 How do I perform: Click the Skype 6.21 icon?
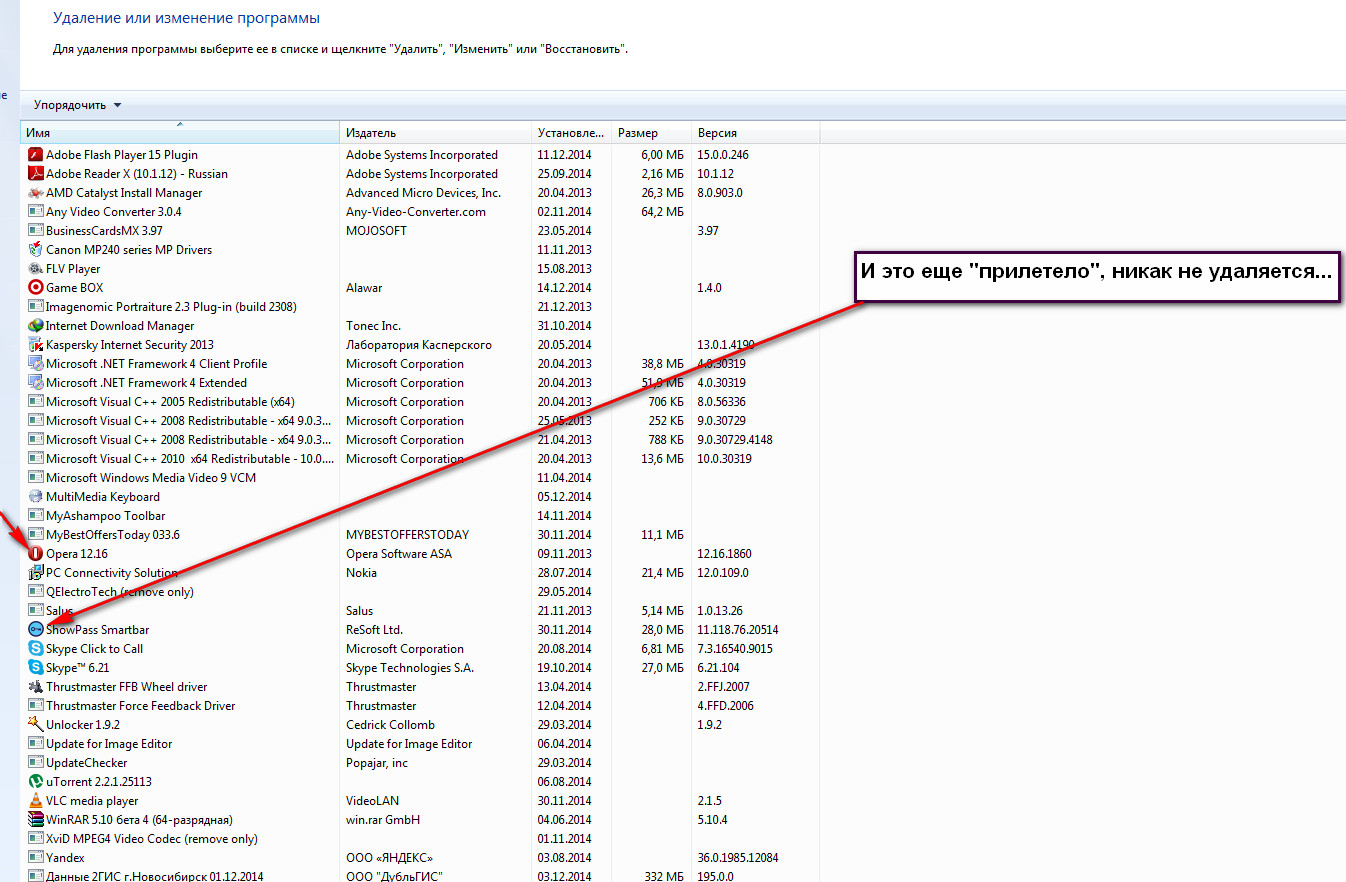coord(36,668)
